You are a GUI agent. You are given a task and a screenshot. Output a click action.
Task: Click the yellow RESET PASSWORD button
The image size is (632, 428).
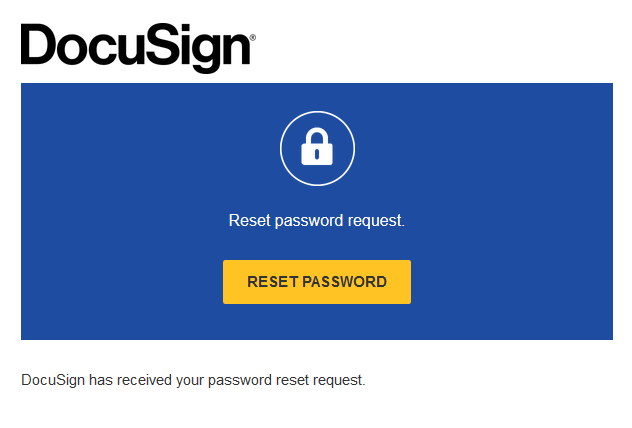click(316, 282)
